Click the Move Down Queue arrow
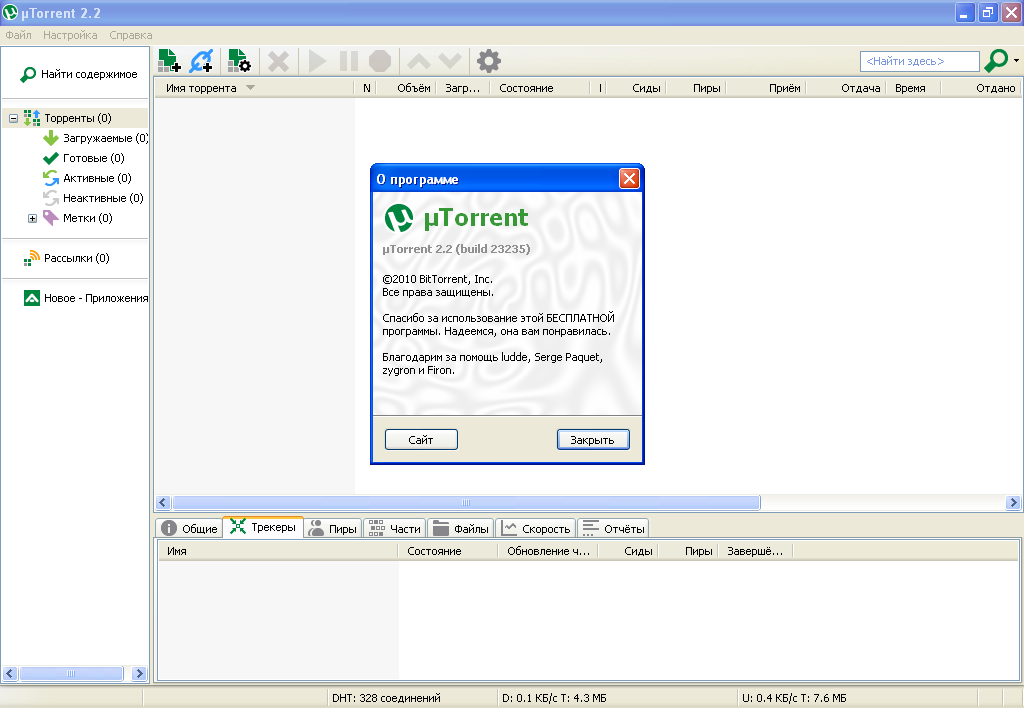This screenshot has width=1030, height=708. 450,61
